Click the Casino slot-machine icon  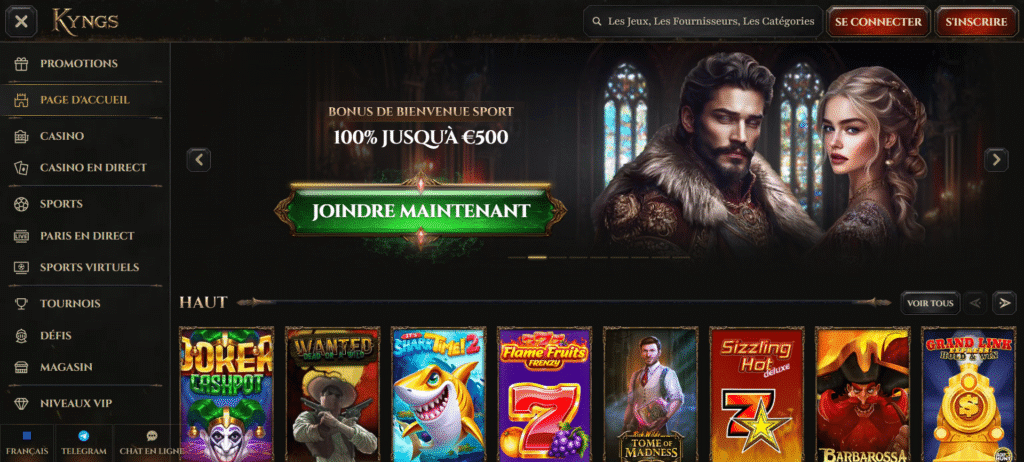pyautogui.click(x=22, y=136)
